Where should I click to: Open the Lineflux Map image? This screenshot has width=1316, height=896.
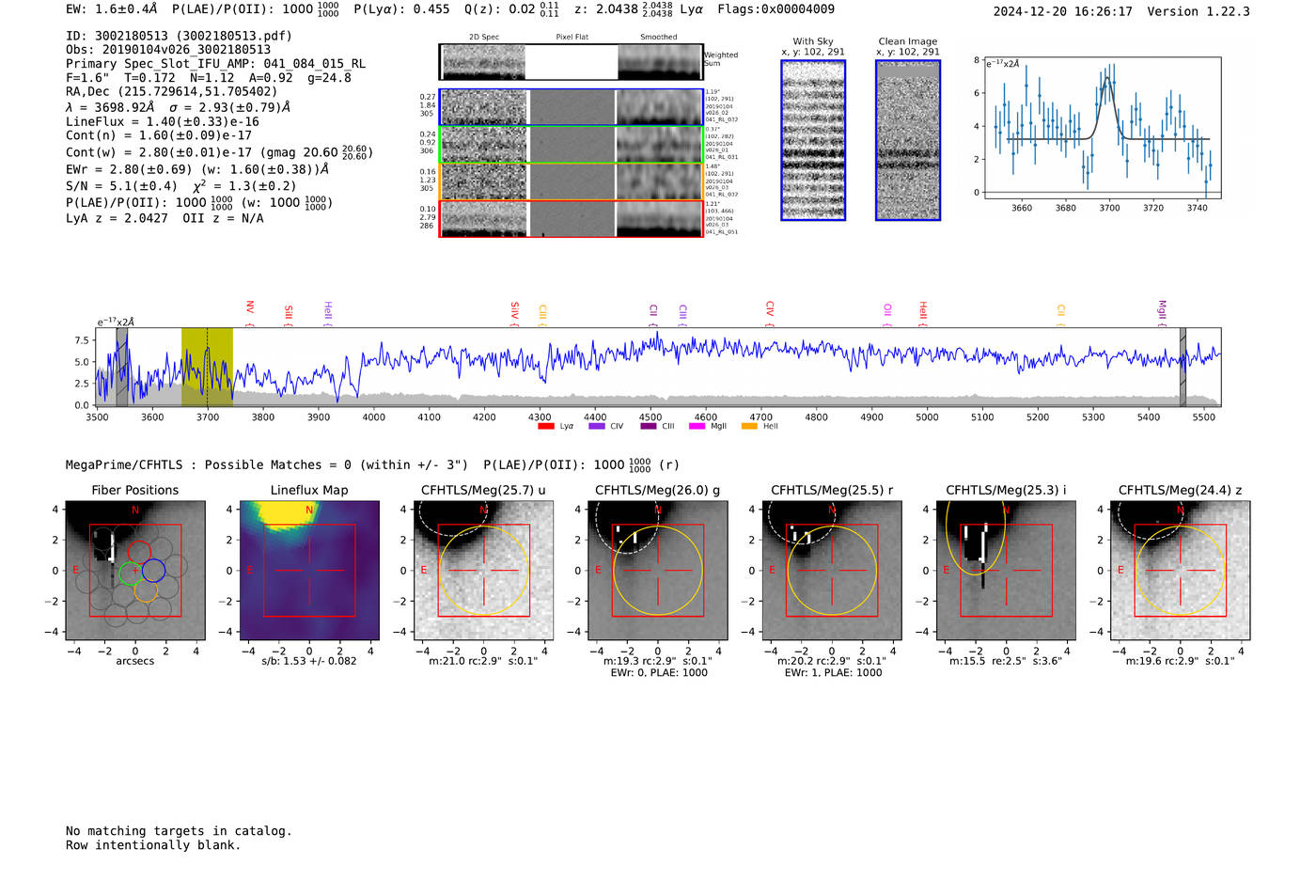click(309, 571)
